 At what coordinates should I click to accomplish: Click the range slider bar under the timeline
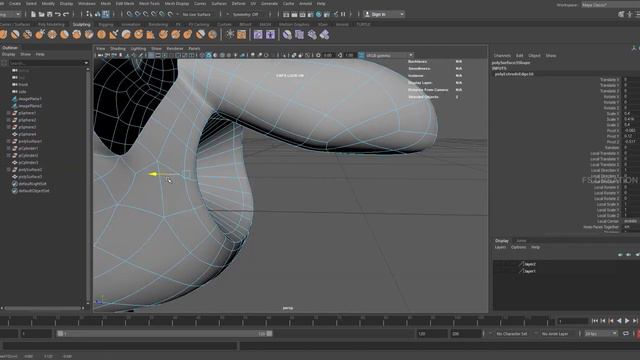point(165,333)
